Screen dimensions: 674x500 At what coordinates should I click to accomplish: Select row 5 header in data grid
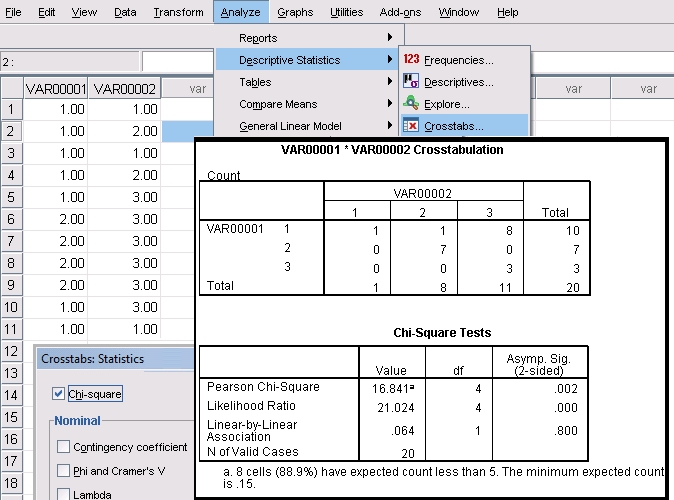pyautogui.click(x=12, y=197)
